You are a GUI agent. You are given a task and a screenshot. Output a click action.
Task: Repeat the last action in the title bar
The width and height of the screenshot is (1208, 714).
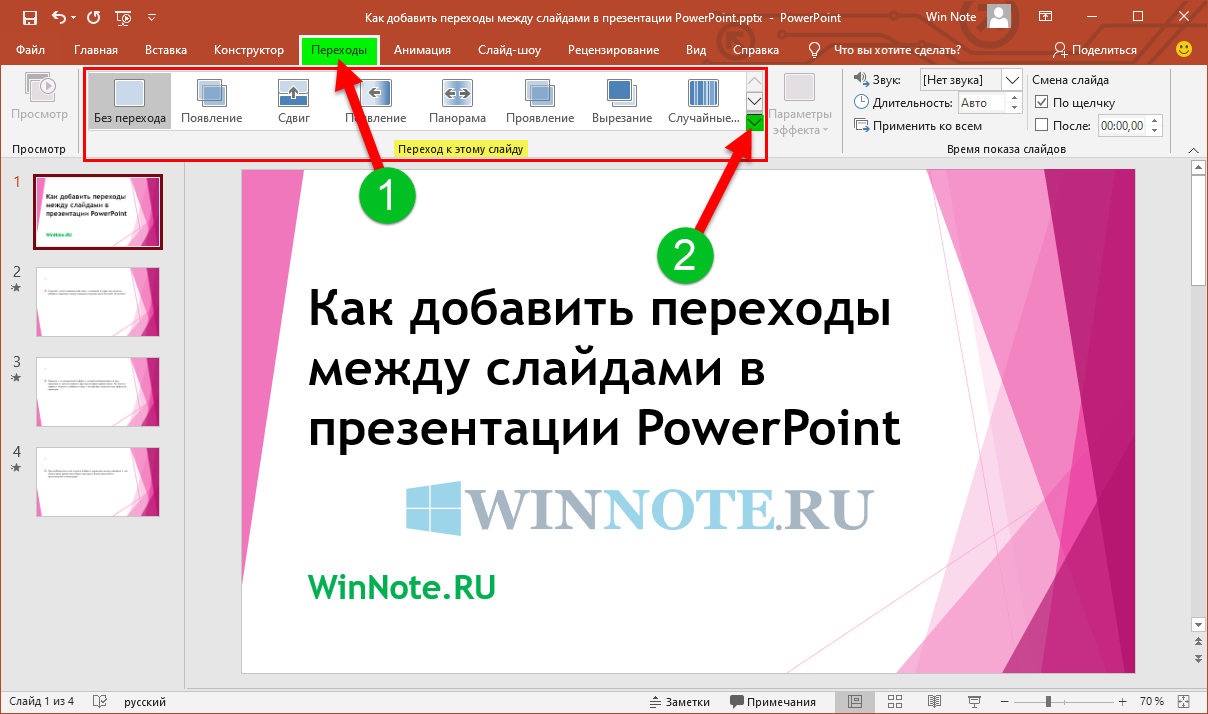[93, 18]
